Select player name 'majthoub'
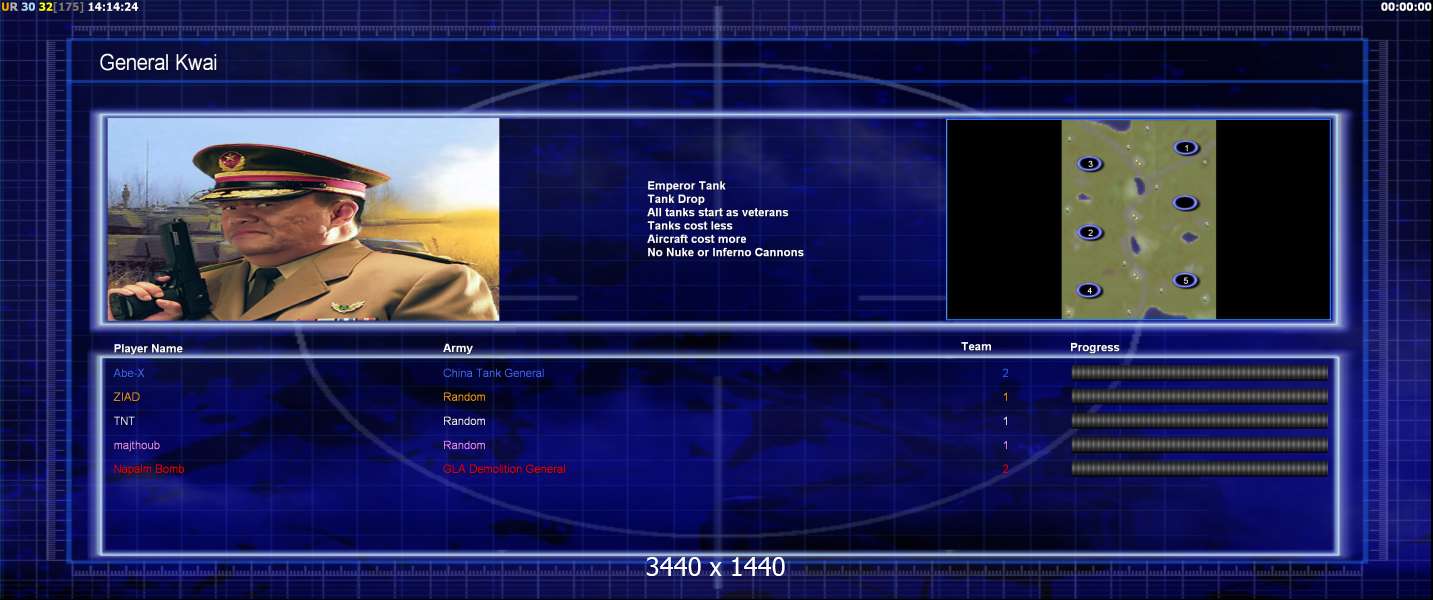 click(x=137, y=445)
